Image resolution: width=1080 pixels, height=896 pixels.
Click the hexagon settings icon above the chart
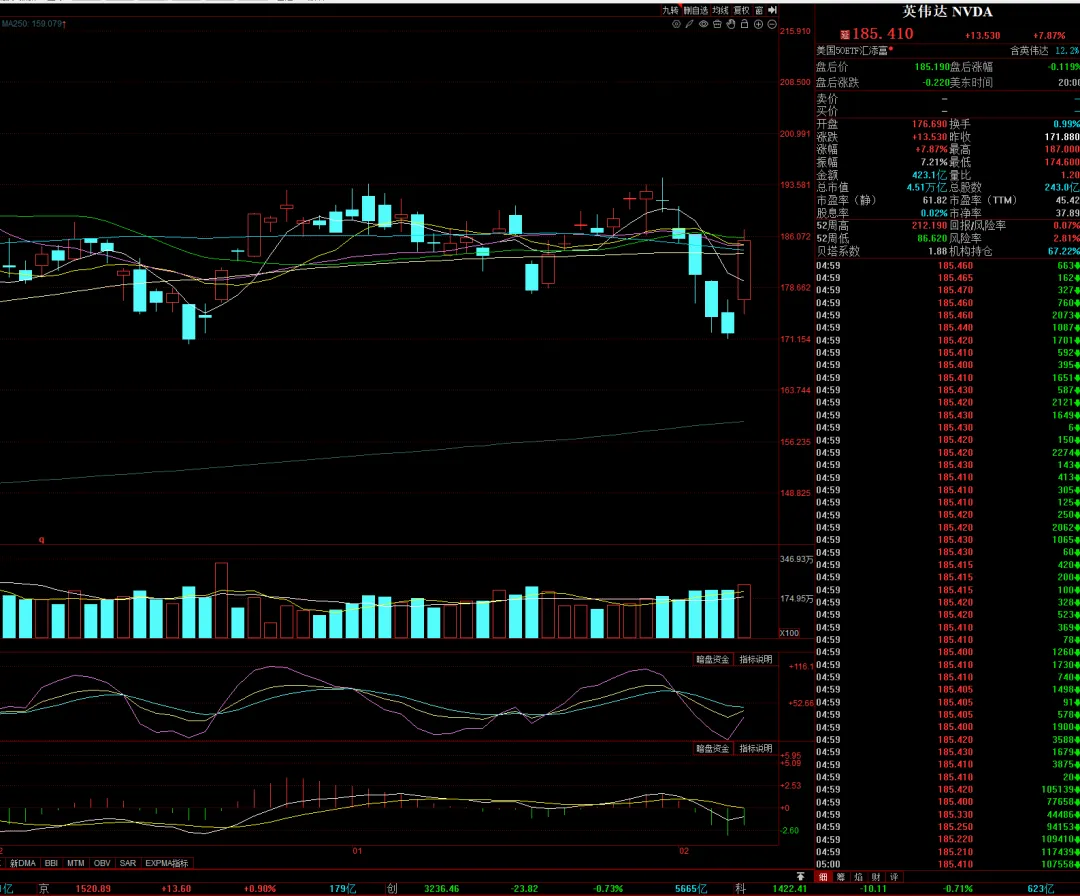pyautogui.click(x=676, y=24)
